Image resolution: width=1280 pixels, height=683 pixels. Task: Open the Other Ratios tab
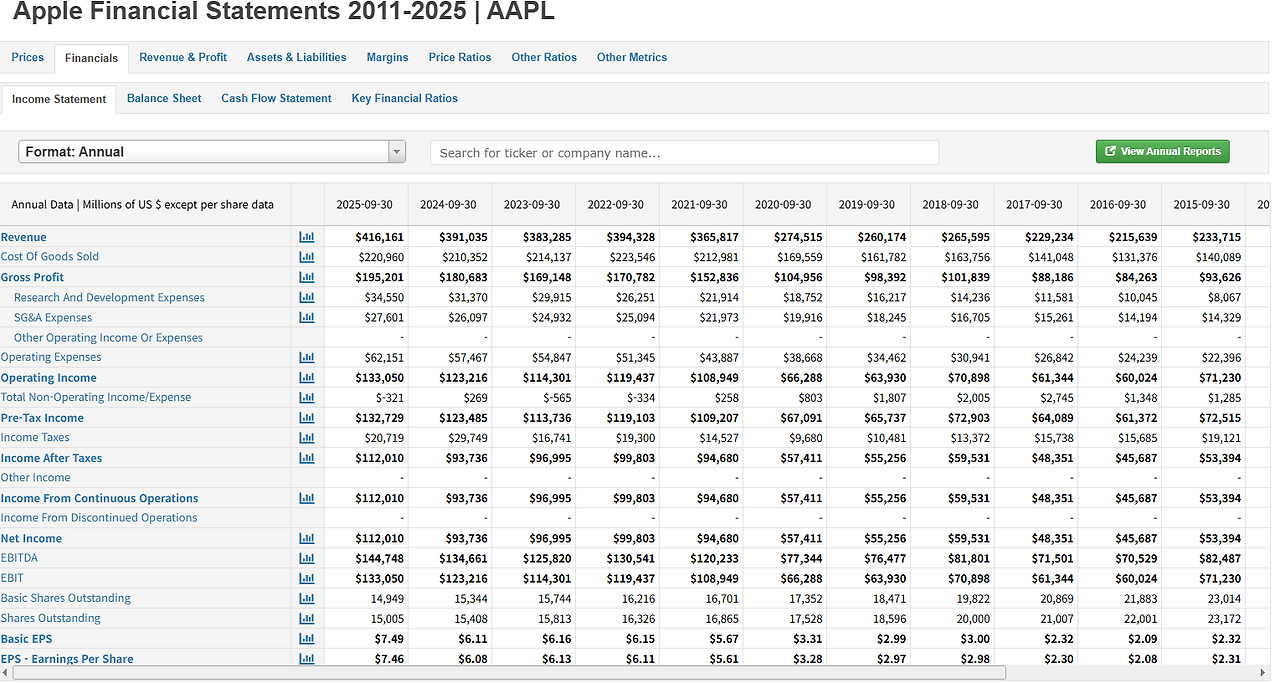pyautogui.click(x=544, y=57)
